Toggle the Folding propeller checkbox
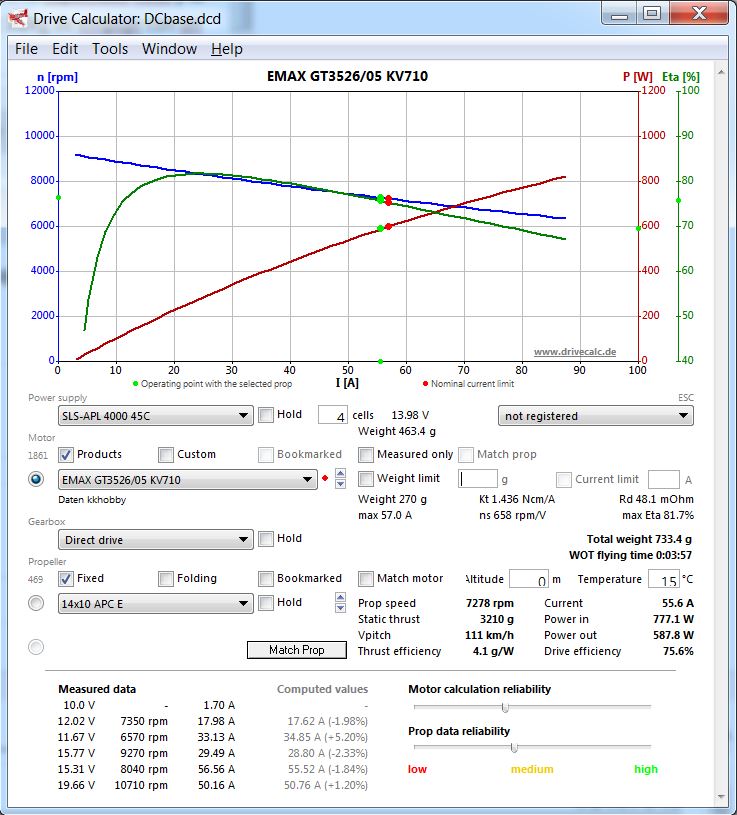The image size is (737, 815). point(166,579)
